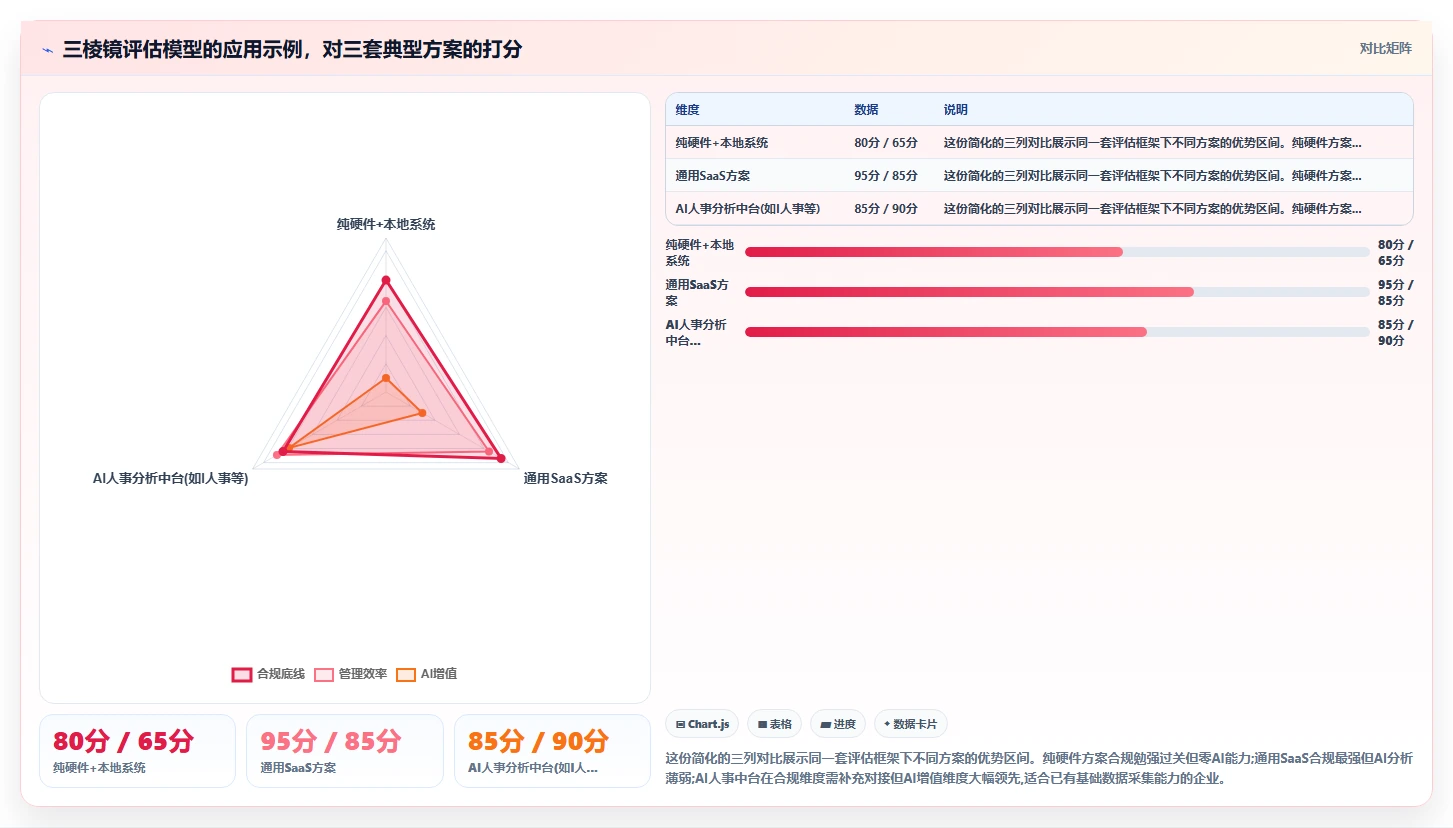
Task: Click the 维度 column header
Action: pos(687,110)
